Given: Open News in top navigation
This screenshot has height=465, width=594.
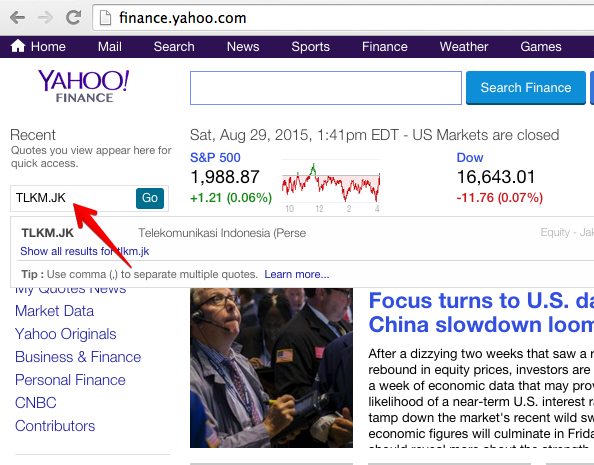Looking at the screenshot, I should [243, 47].
